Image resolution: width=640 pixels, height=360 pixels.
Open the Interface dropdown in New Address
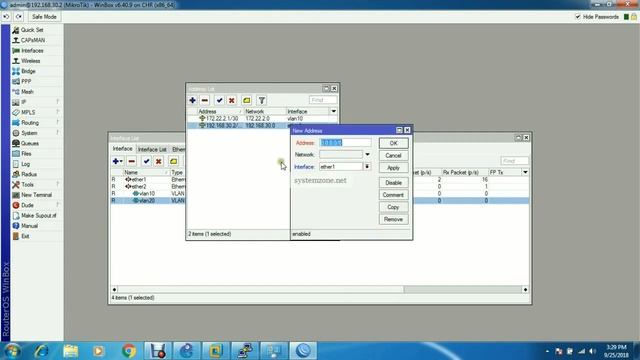click(367, 167)
